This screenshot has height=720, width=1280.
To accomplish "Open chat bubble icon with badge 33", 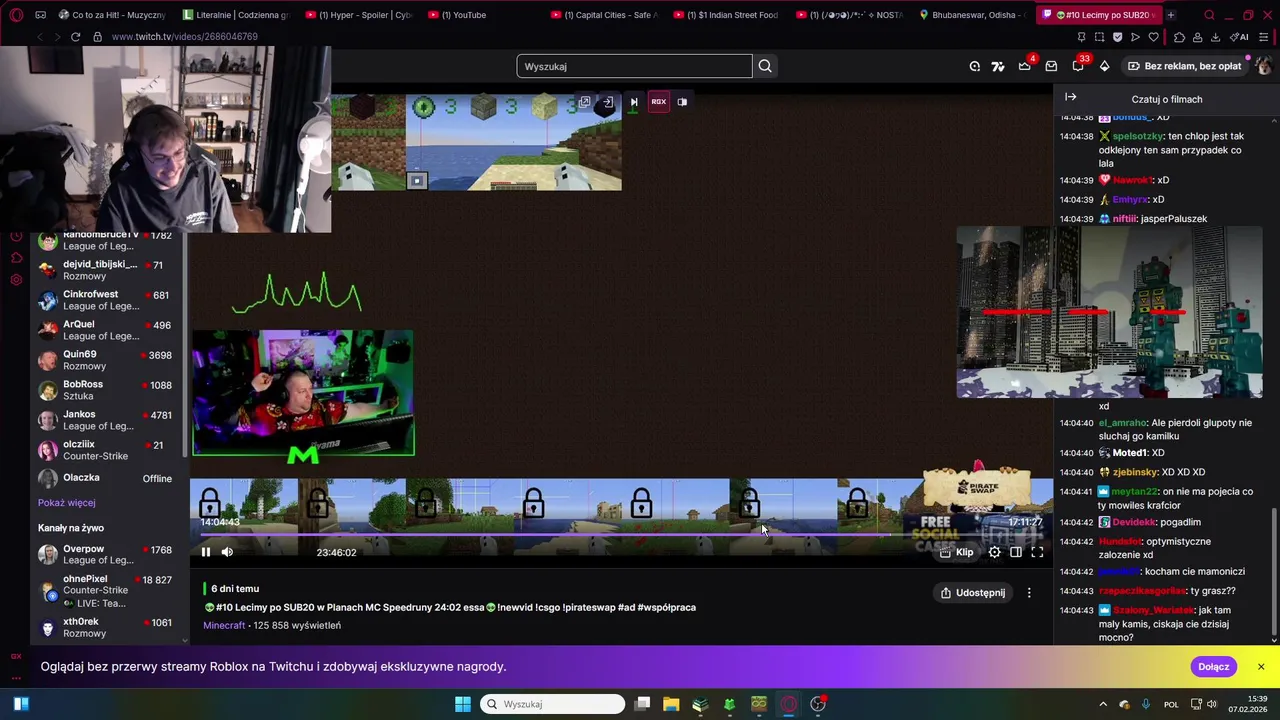I will (x=1078, y=66).
